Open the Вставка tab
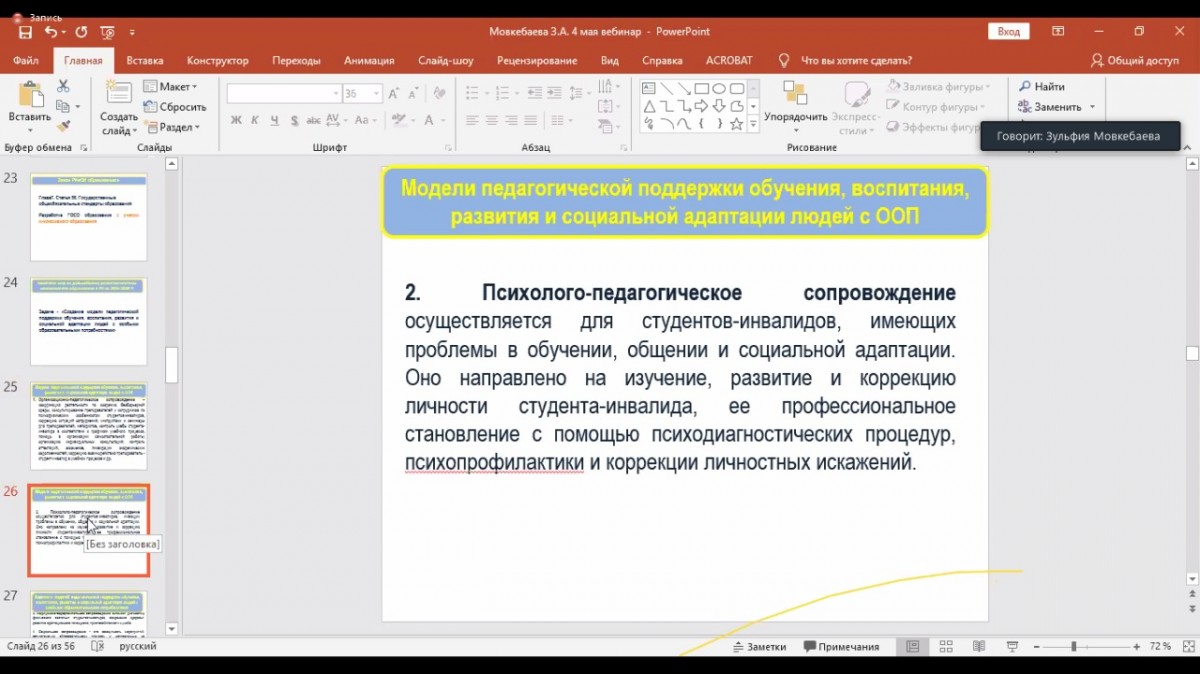The image size is (1200, 674). click(x=145, y=60)
